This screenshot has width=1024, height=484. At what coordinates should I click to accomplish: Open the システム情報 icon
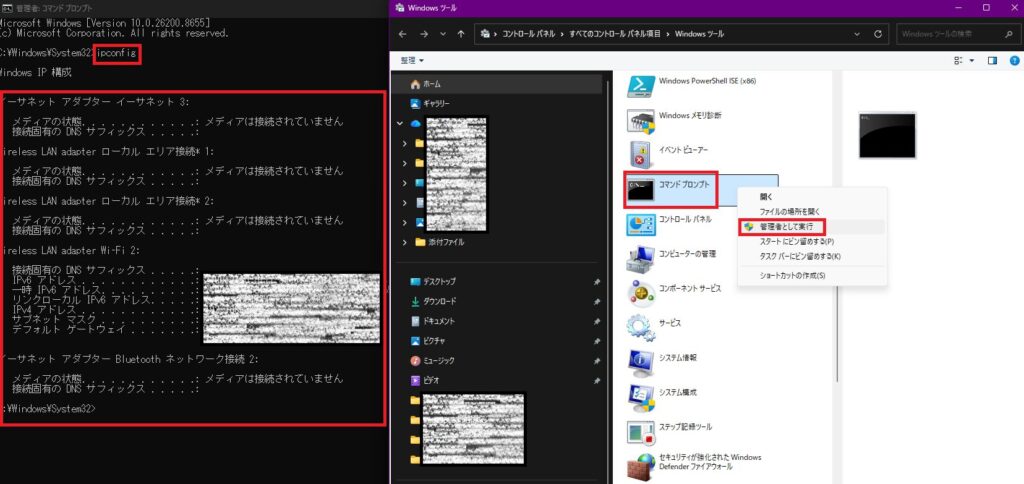coord(641,363)
